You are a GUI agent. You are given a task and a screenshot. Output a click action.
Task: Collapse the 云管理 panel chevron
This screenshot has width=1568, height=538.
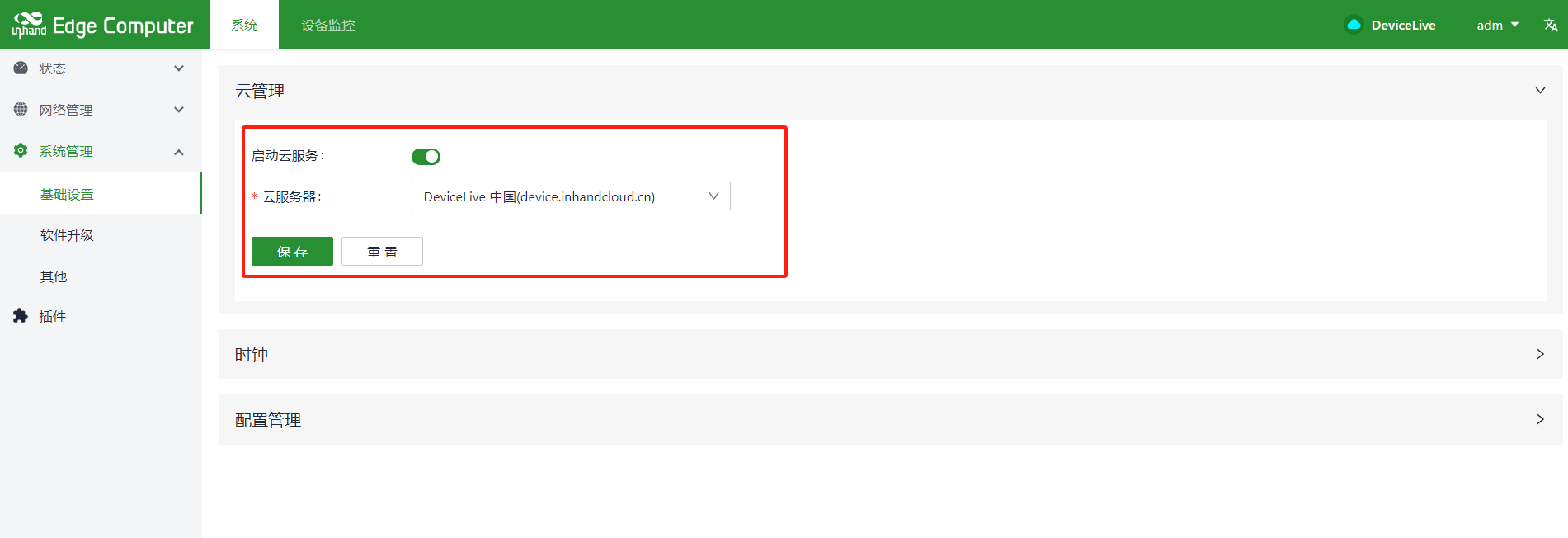(x=1540, y=91)
